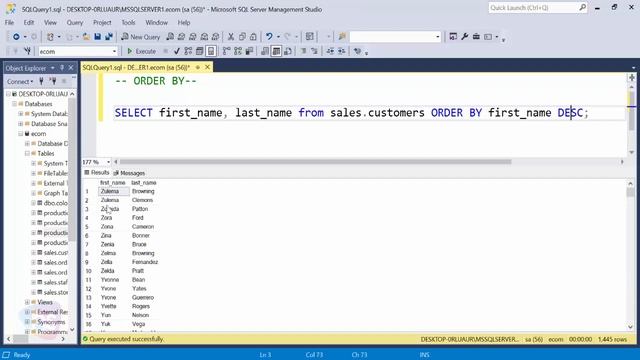Click the Decrease Indent icon
This screenshot has width=640, height=360.
[x=330, y=51]
